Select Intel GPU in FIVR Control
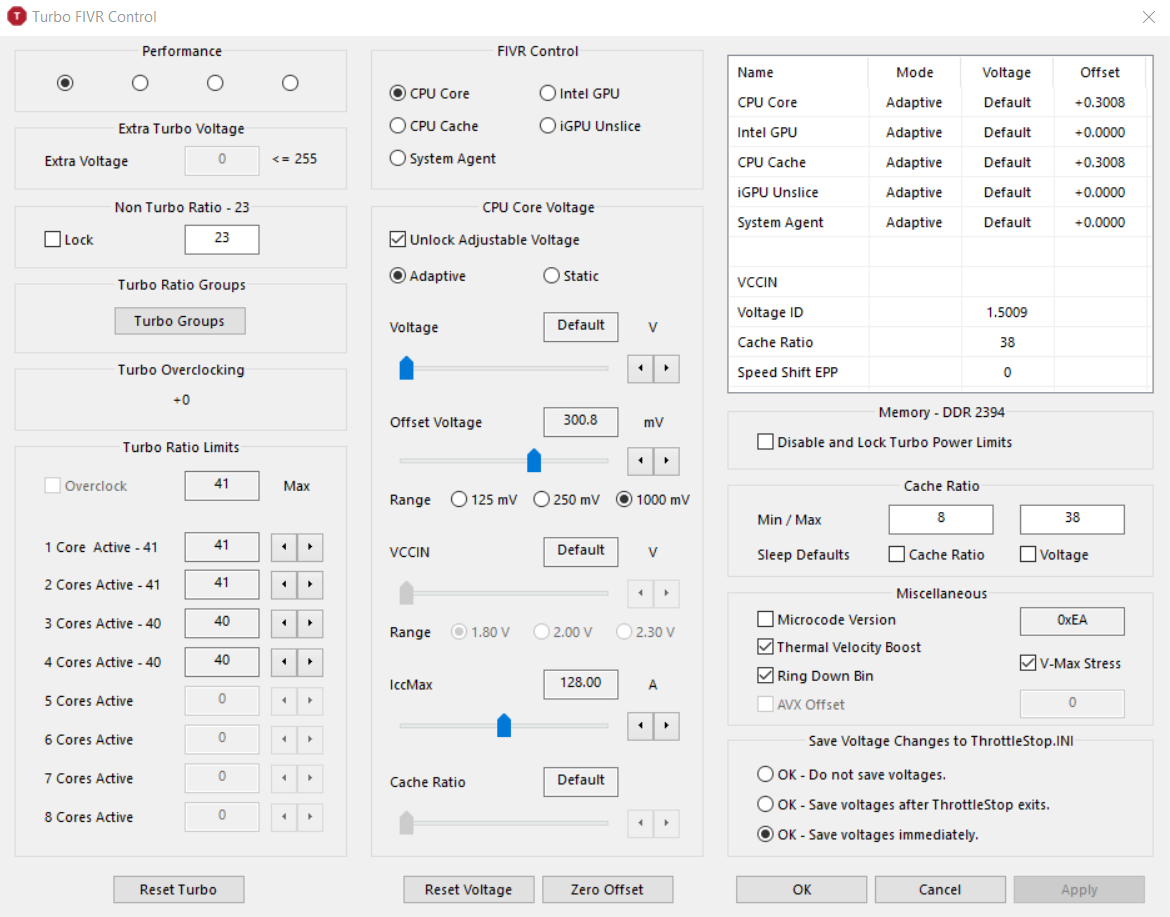Screen dimensions: 1170x917 click(x=580, y=93)
